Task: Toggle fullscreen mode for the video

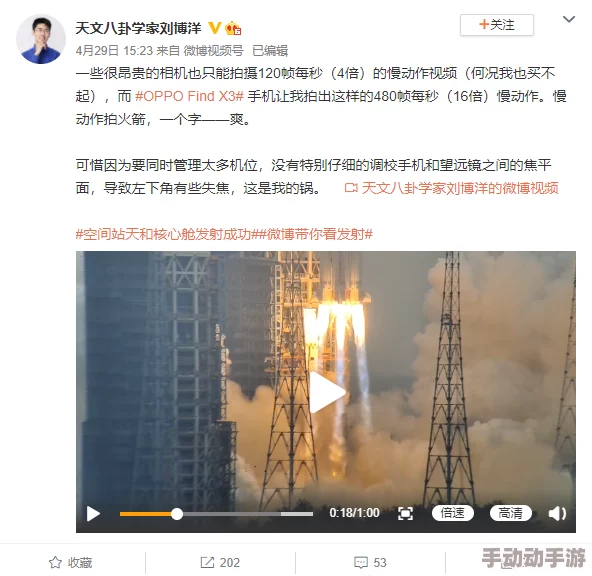Action: tap(405, 514)
